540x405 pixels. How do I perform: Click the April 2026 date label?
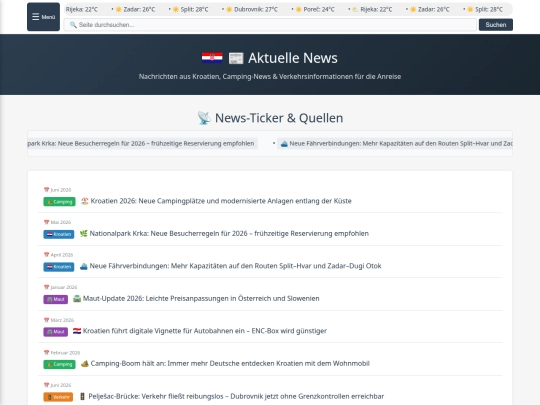point(62,255)
